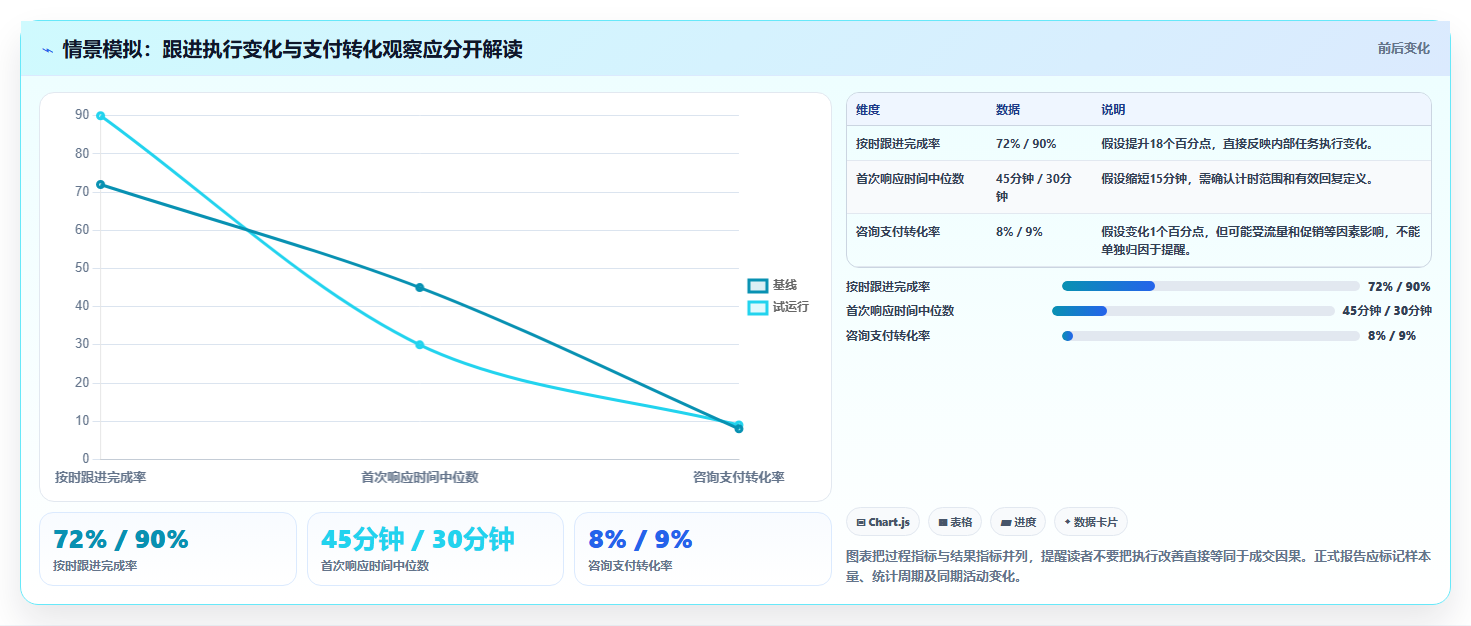Click the lightning icon beside the header title
This screenshot has height=626, width=1471.
pyautogui.click(x=47, y=49)
